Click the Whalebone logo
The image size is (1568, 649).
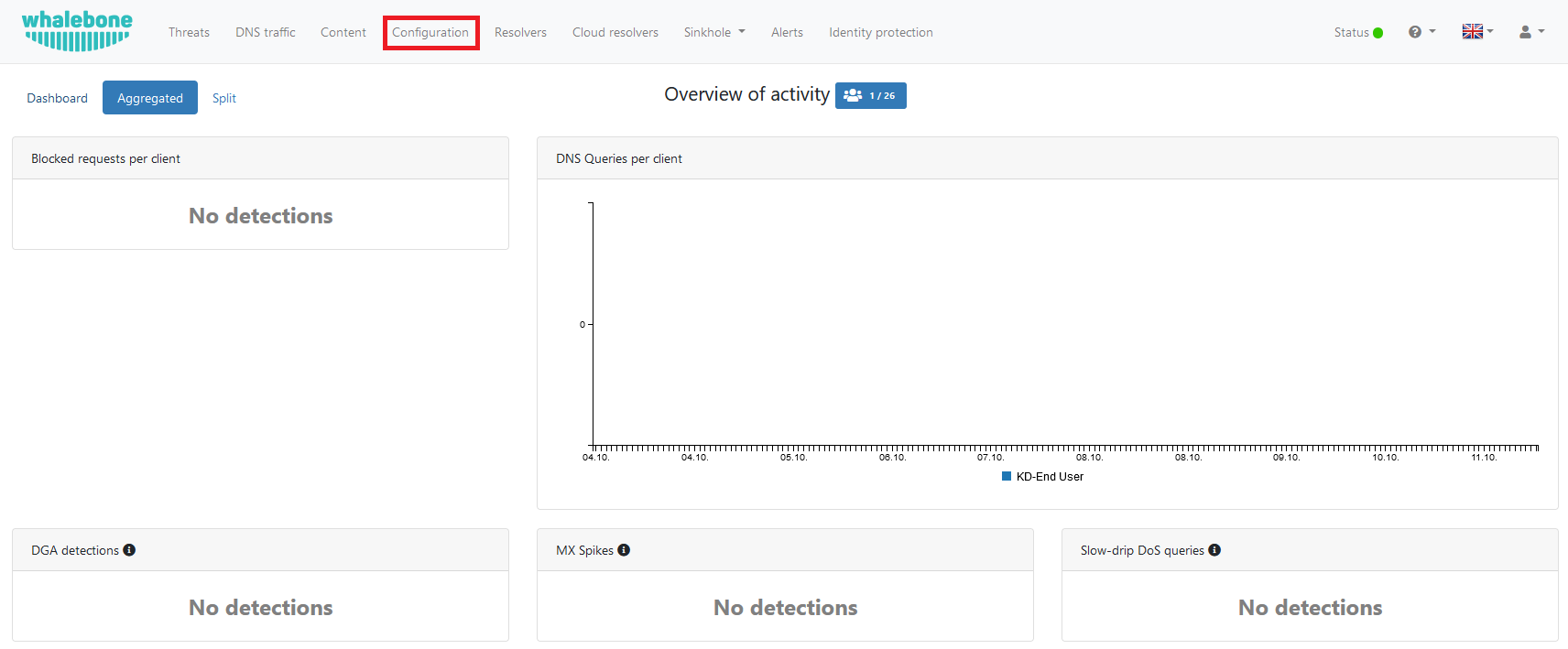coord(77,31)
